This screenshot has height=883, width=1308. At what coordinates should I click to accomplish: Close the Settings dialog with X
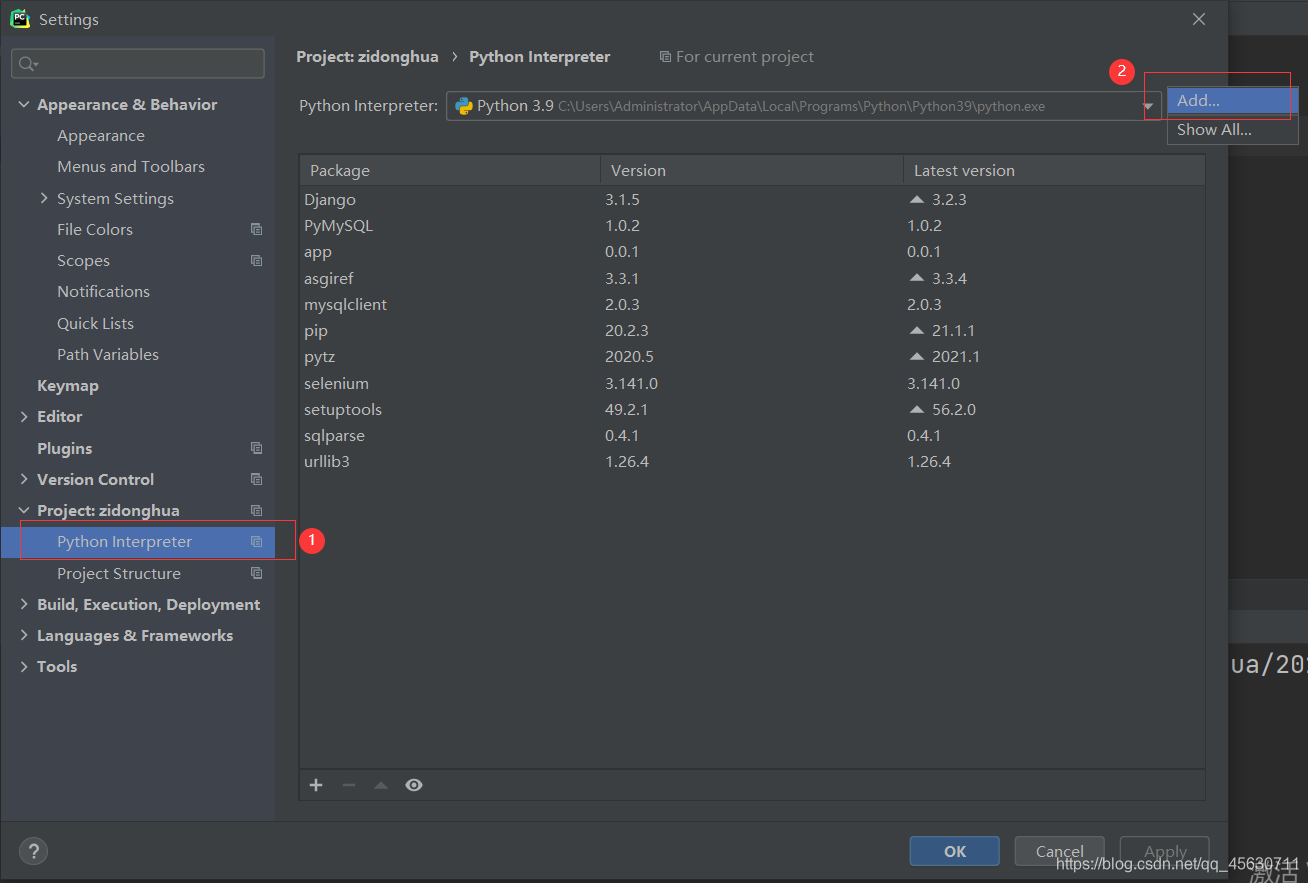click(x=1199, y=19)
